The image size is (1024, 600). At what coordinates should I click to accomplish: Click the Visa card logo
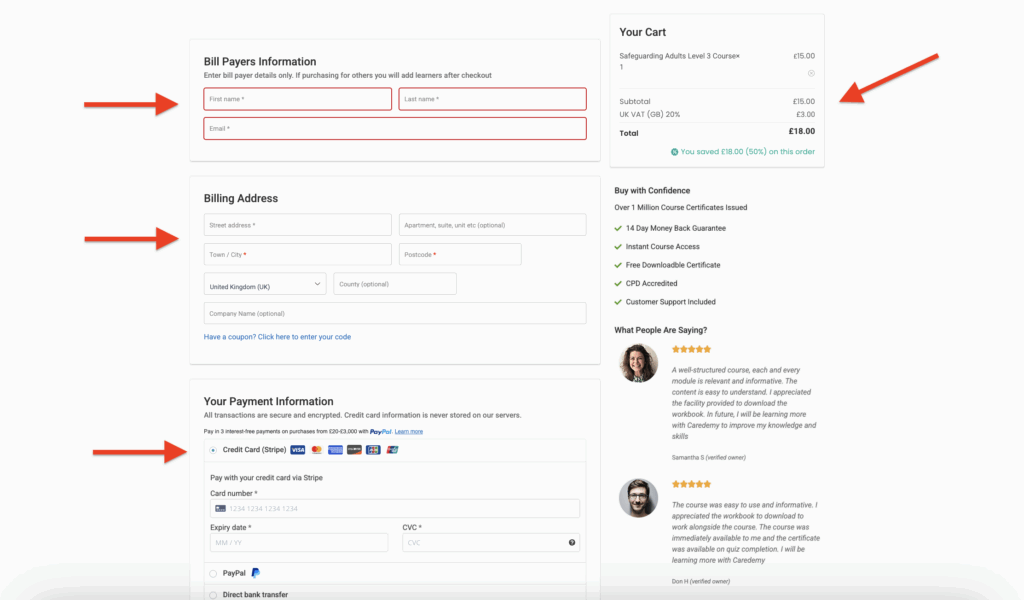pyautogui.click(x=298, y=450)
